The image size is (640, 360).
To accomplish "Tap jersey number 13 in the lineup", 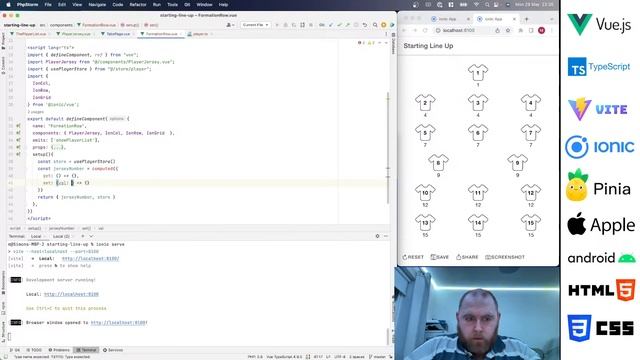I will click(425, 223).
